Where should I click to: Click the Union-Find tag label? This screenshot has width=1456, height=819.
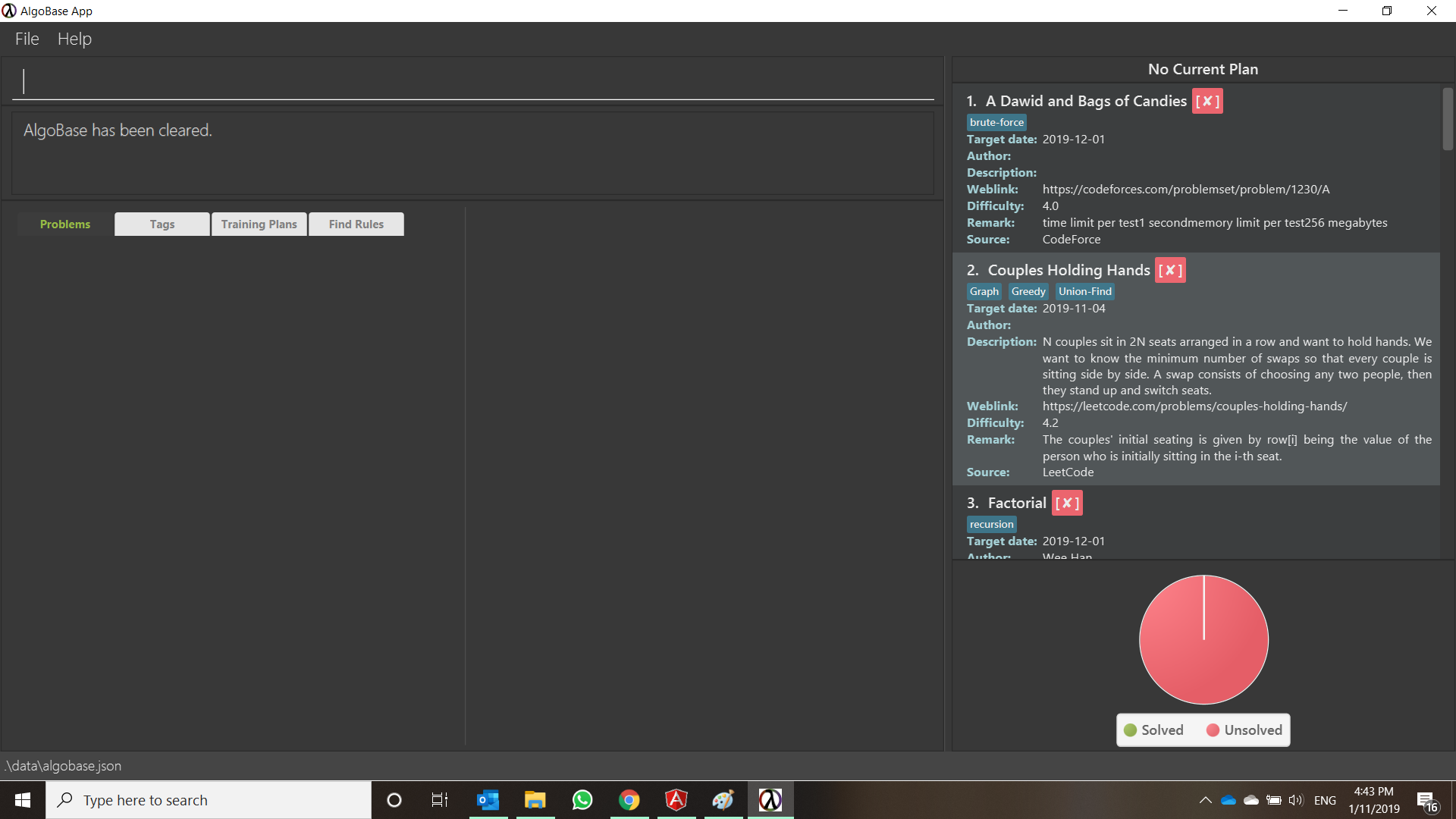[1084, 291]
